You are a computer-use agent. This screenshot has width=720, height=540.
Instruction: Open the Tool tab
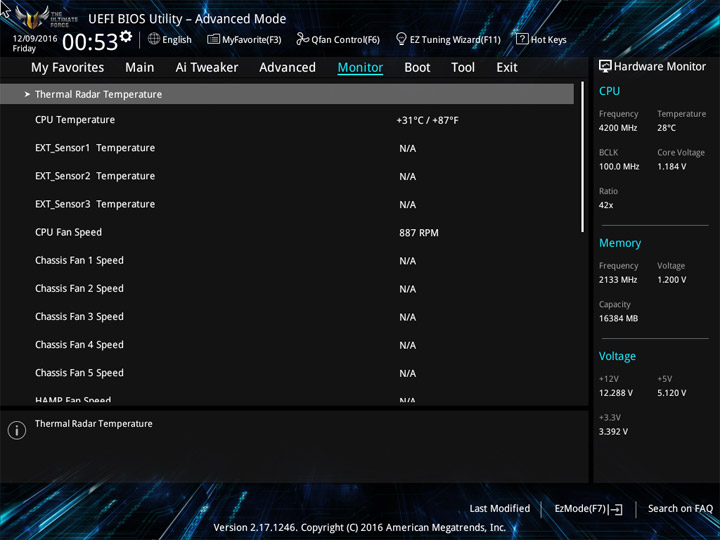pos(463,68)
